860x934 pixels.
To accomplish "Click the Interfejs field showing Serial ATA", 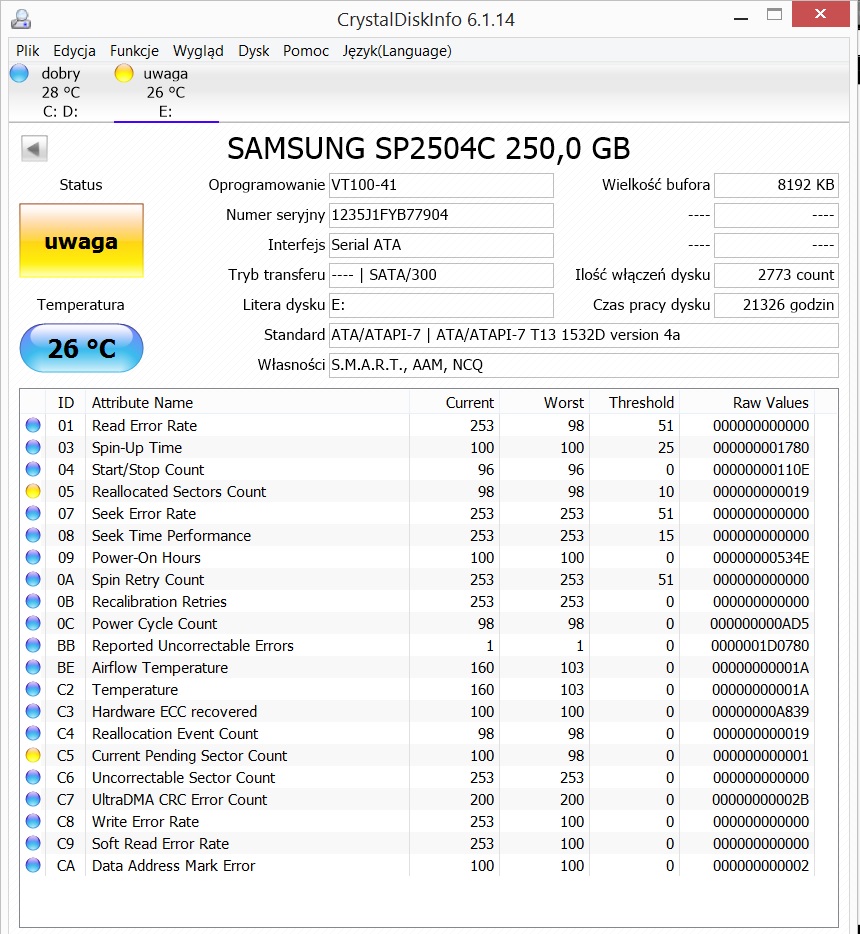I will (x=441, y=245).
